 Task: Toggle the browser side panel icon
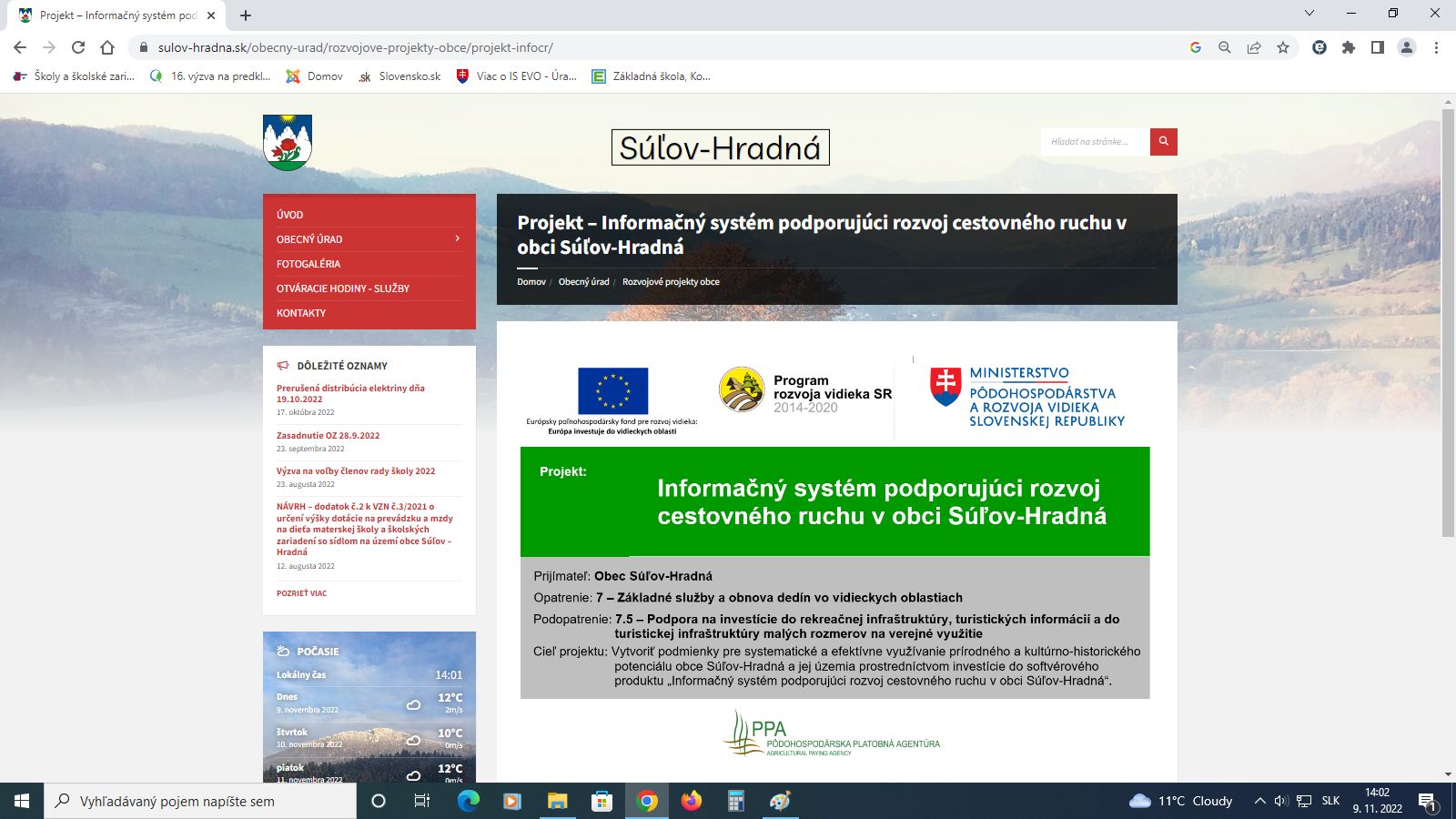tap(1378, 47)
